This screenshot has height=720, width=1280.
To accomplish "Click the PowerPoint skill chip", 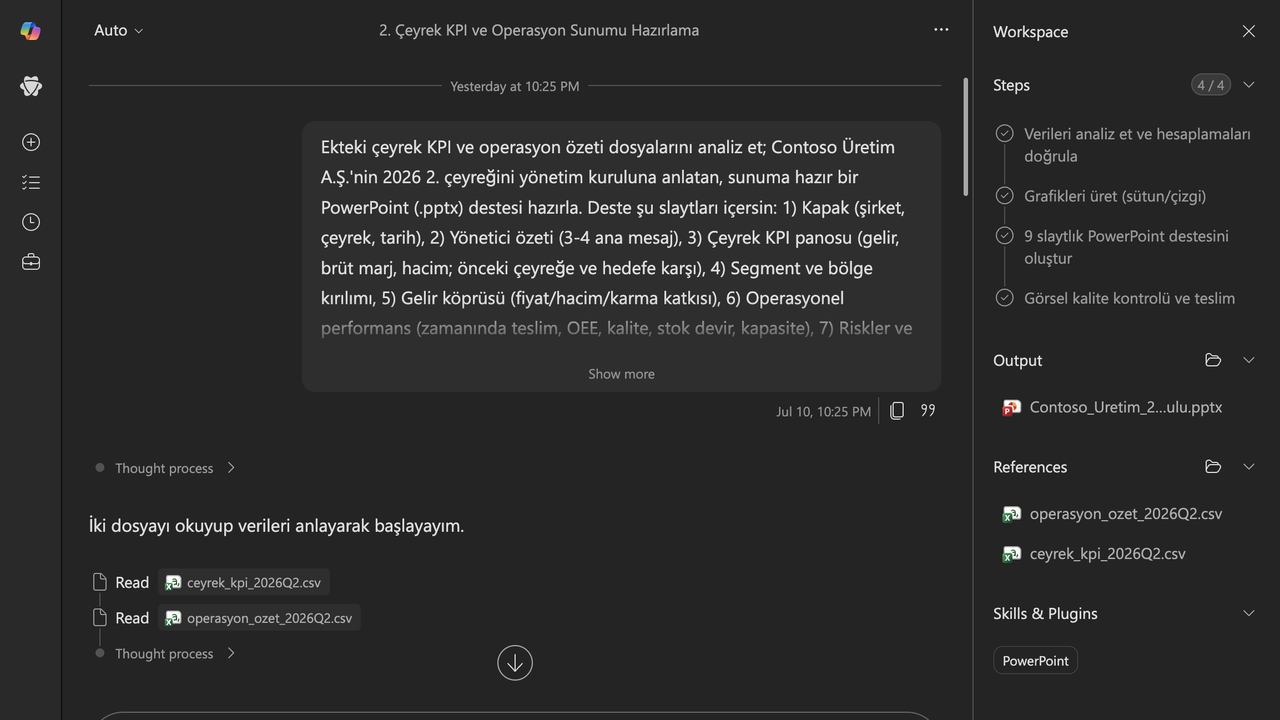I will coord(1035,661).
